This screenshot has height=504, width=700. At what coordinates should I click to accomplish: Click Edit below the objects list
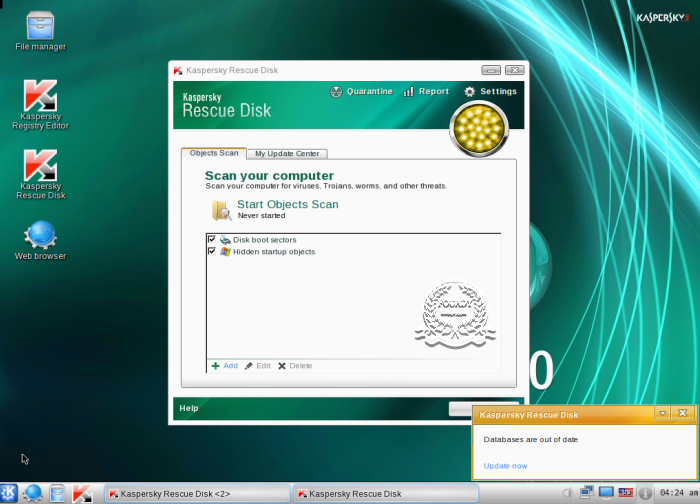point(258,366)
